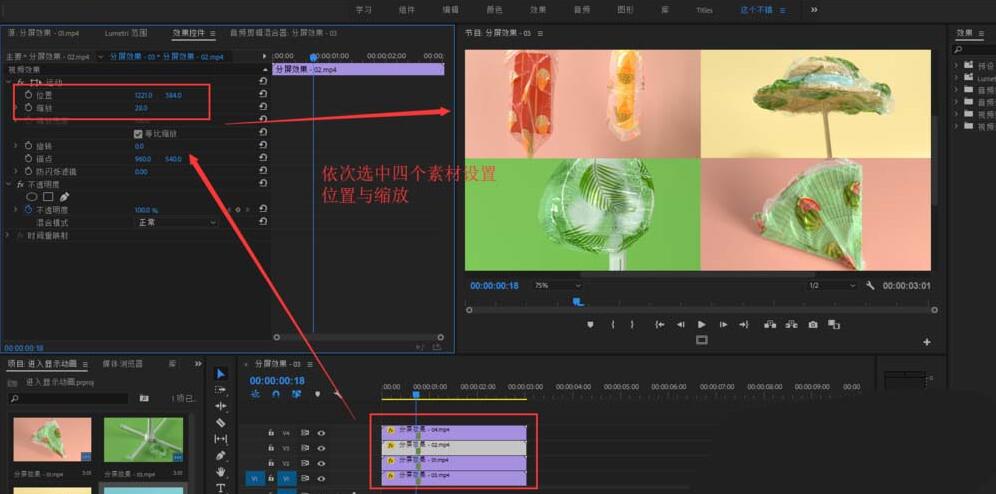
Task: Hide track V4 using its eye icon
Action: pos(321,433)
